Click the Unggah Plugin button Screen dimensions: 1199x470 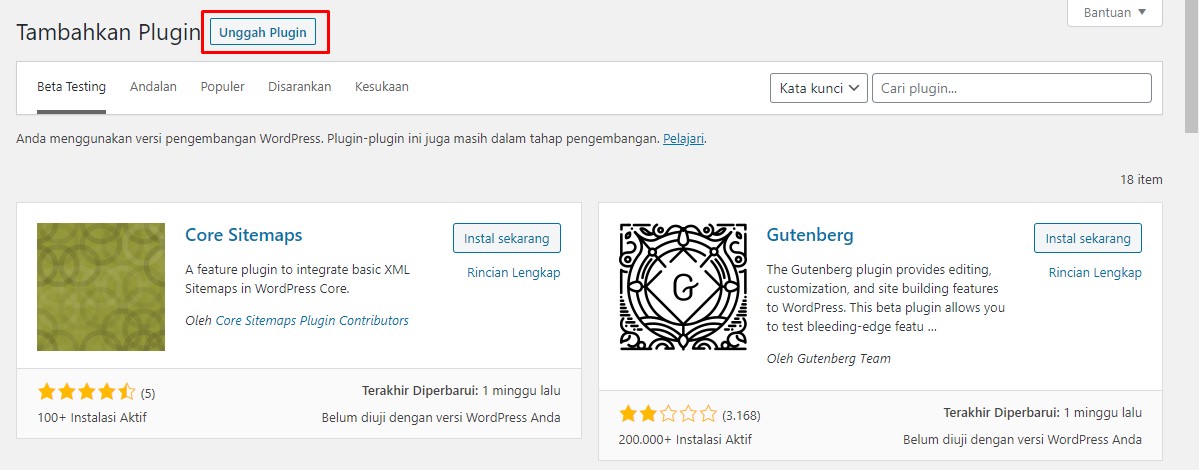[x=263, y=32]
